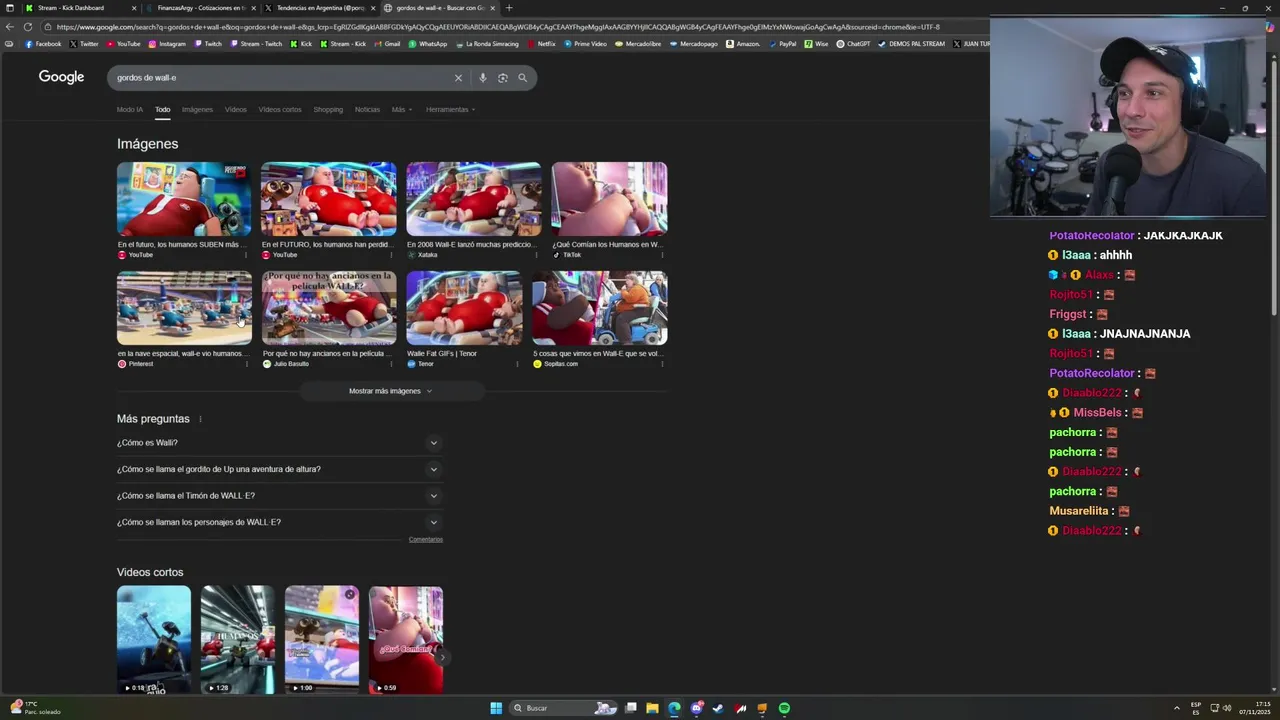Show next short videos with arrow
Screen dimensions: 1280x720
pyautogui.click(x=441, y=657)
